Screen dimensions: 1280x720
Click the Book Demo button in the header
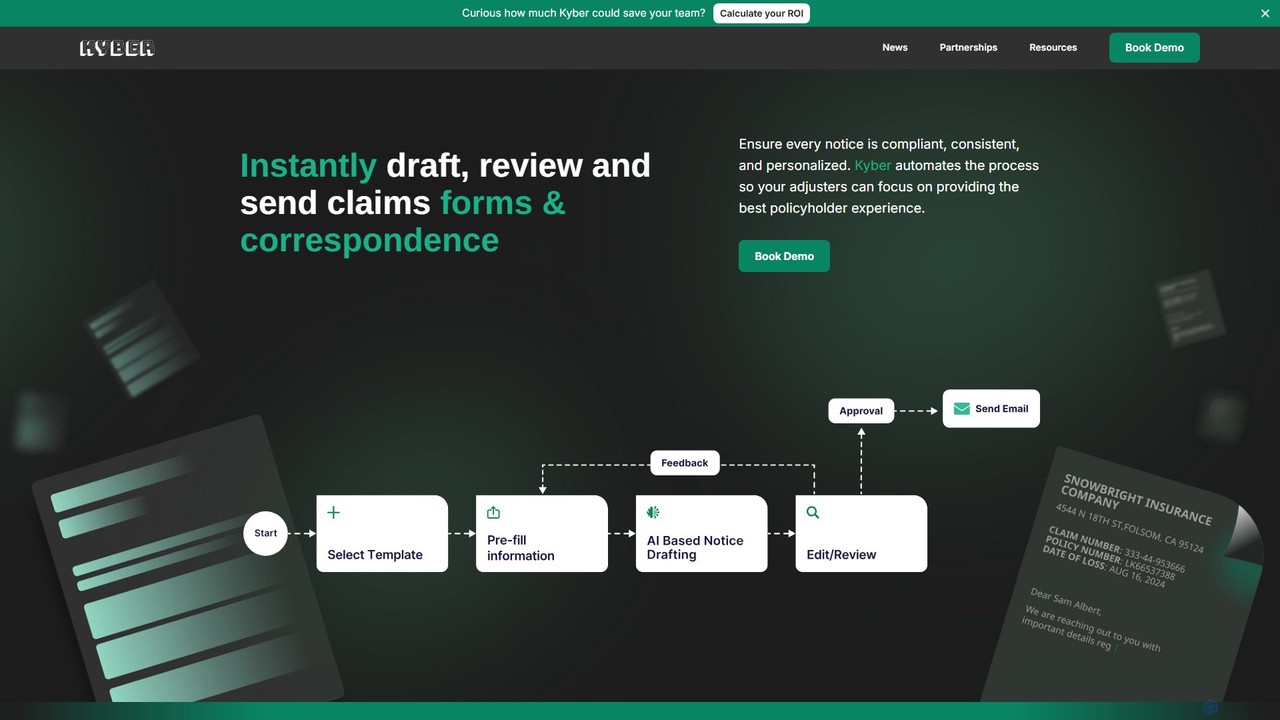coord(1154,48)
